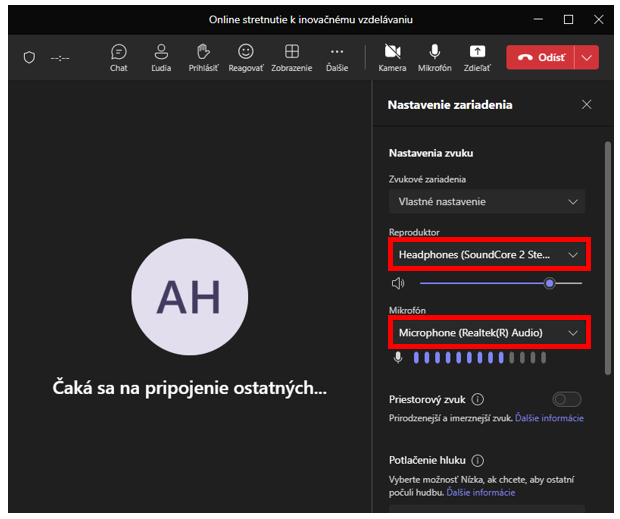Click the meeting timer display
Screen dimensions: 620x519
pos(60,58)
